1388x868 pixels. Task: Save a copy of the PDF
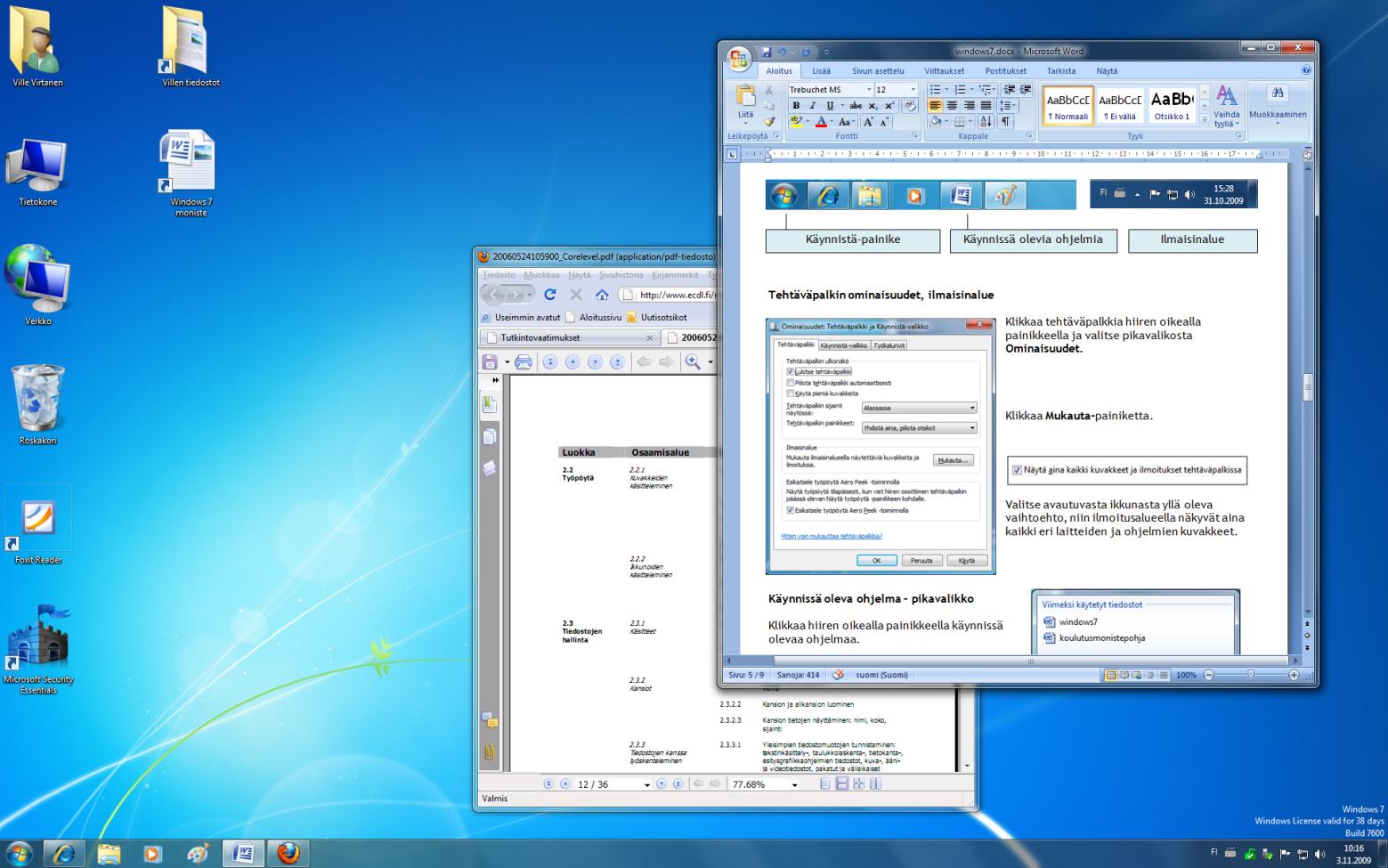(490, 361)
